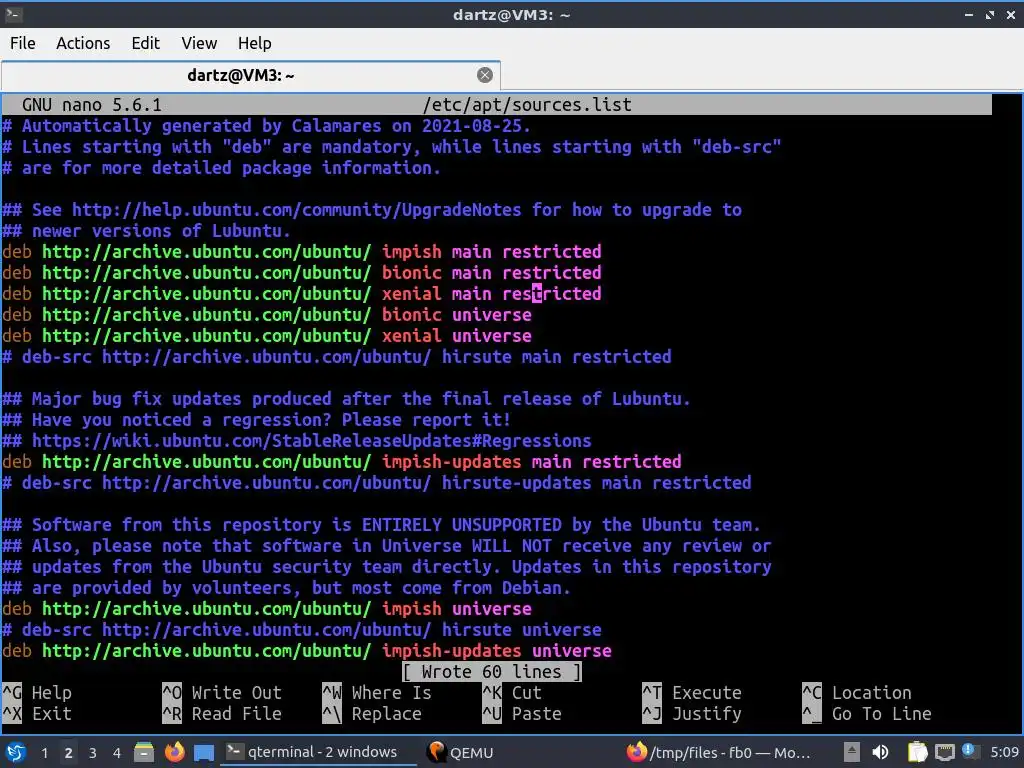Click the 'newer versions of Lubuntu' comment line

pyautogui.click(x=146, y=230)
